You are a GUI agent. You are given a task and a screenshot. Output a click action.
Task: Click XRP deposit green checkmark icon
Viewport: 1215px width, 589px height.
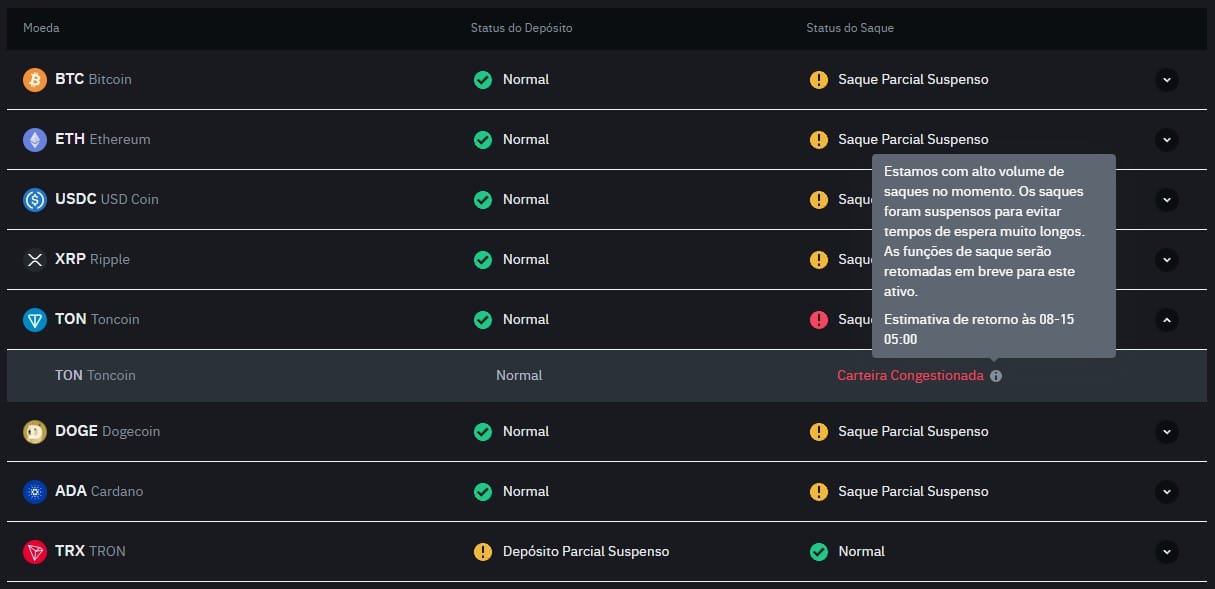coord(483,259)
